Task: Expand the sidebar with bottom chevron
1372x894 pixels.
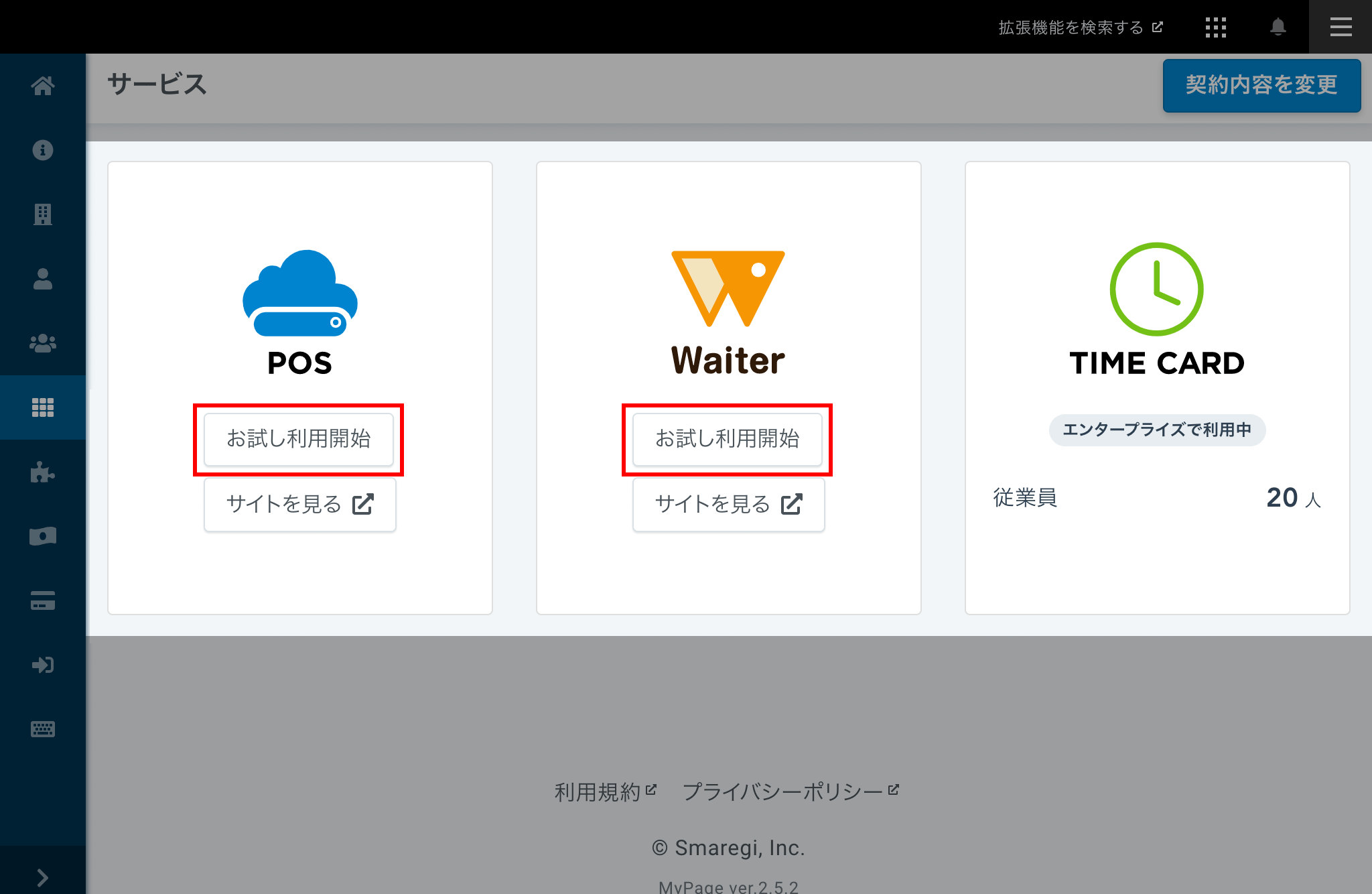Action: pyautogui.click(x=43, y=878)
